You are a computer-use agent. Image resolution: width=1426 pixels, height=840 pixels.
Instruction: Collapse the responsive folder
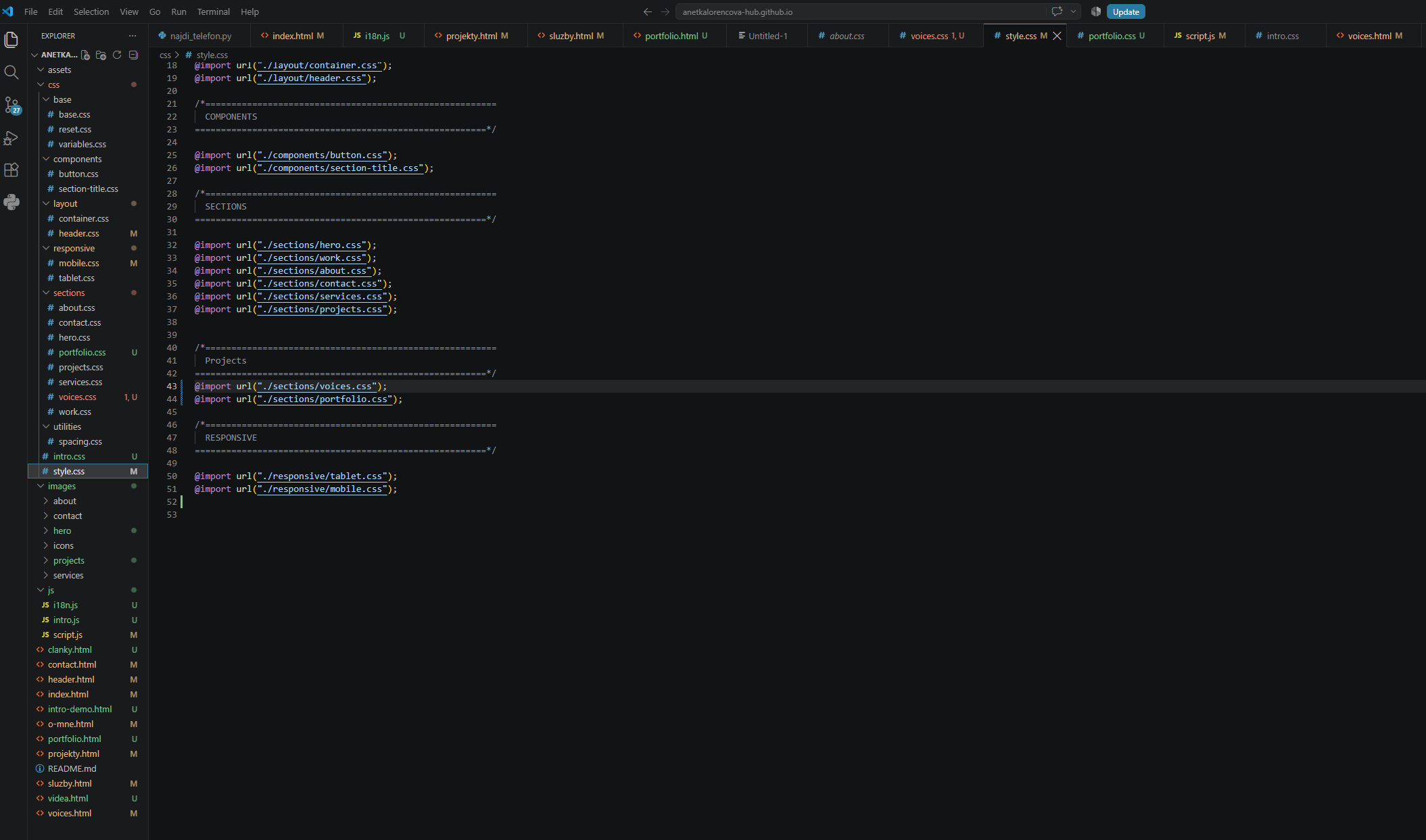(x=74, y=248)
